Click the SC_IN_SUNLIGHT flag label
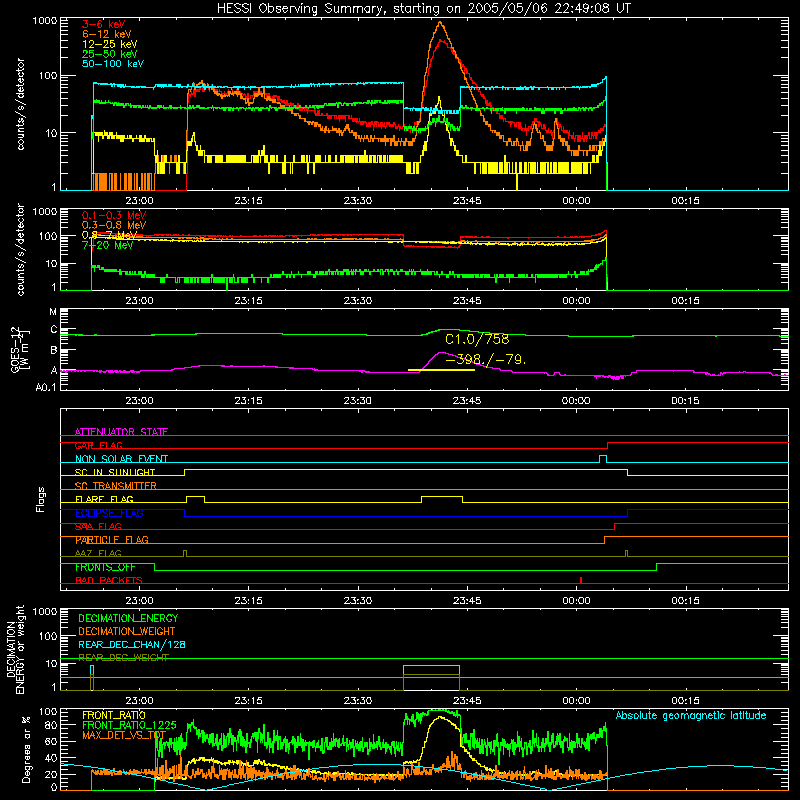Viewport: 800px width, 800px height. (115, 472)
